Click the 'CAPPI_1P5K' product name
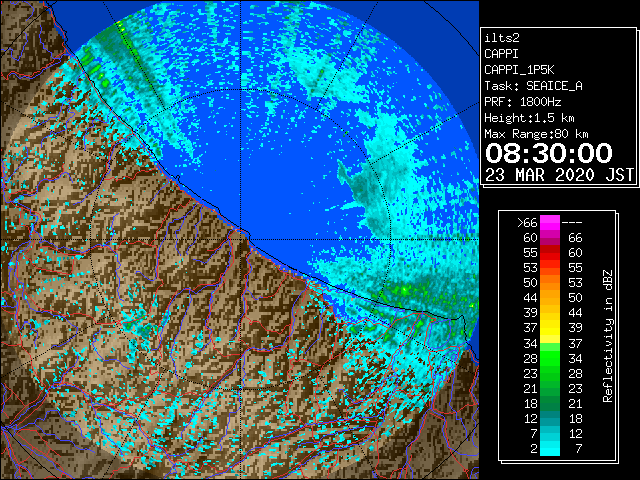The width and height of the screenshot is (640, 480). coord(519,70)
